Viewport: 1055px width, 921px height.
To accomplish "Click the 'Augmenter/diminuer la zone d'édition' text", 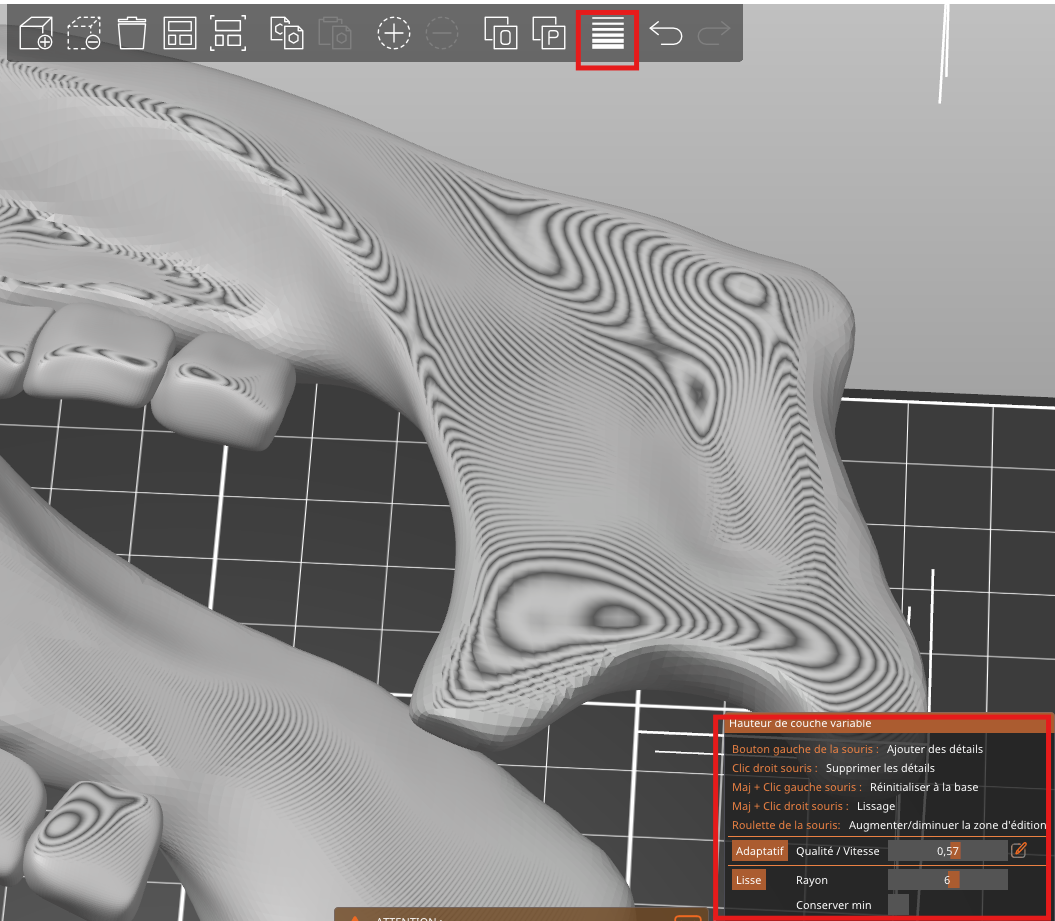I will pyautogui.click(x=947, y=825).
